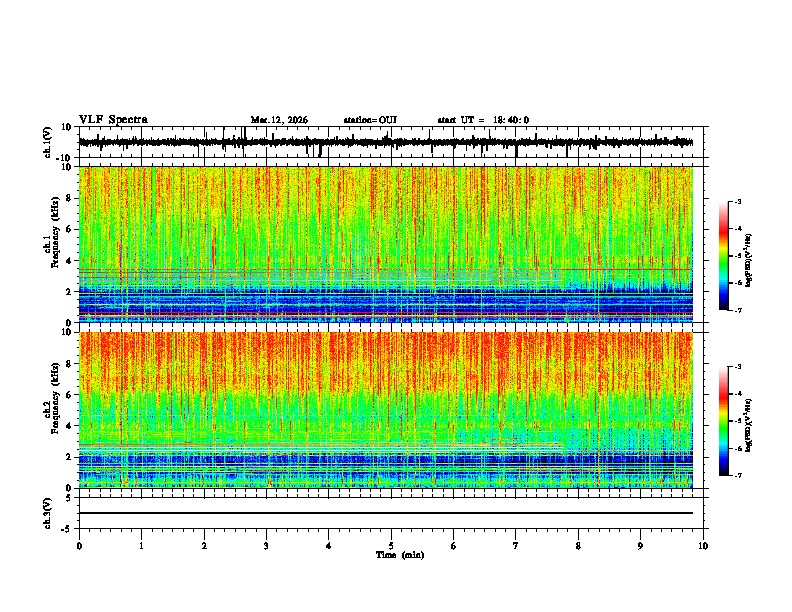792x612 pixels.
Task: Click the "station=OUI" header label
Action: pos(370,120)
